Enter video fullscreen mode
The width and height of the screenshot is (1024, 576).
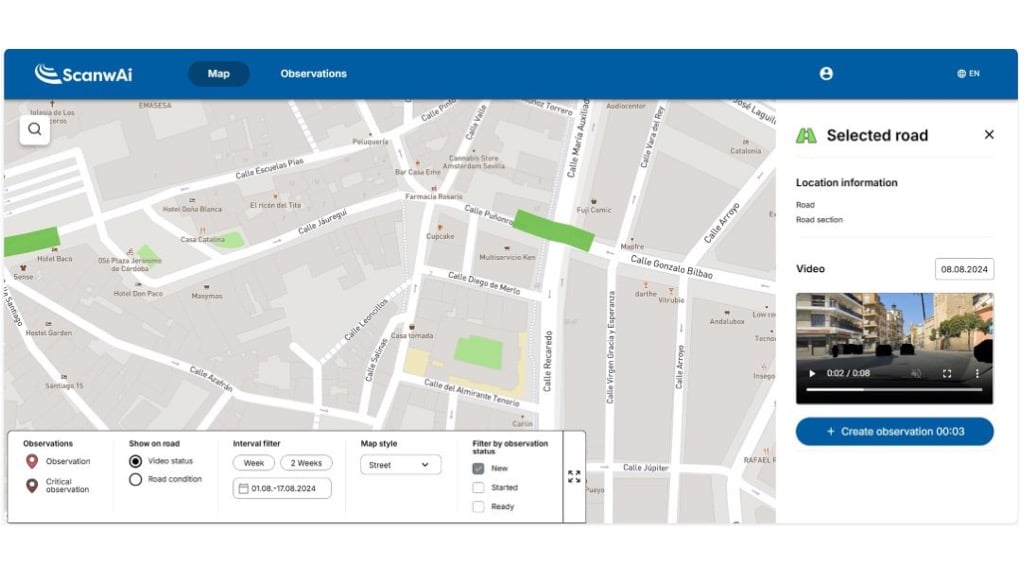(x=947, y=374)
